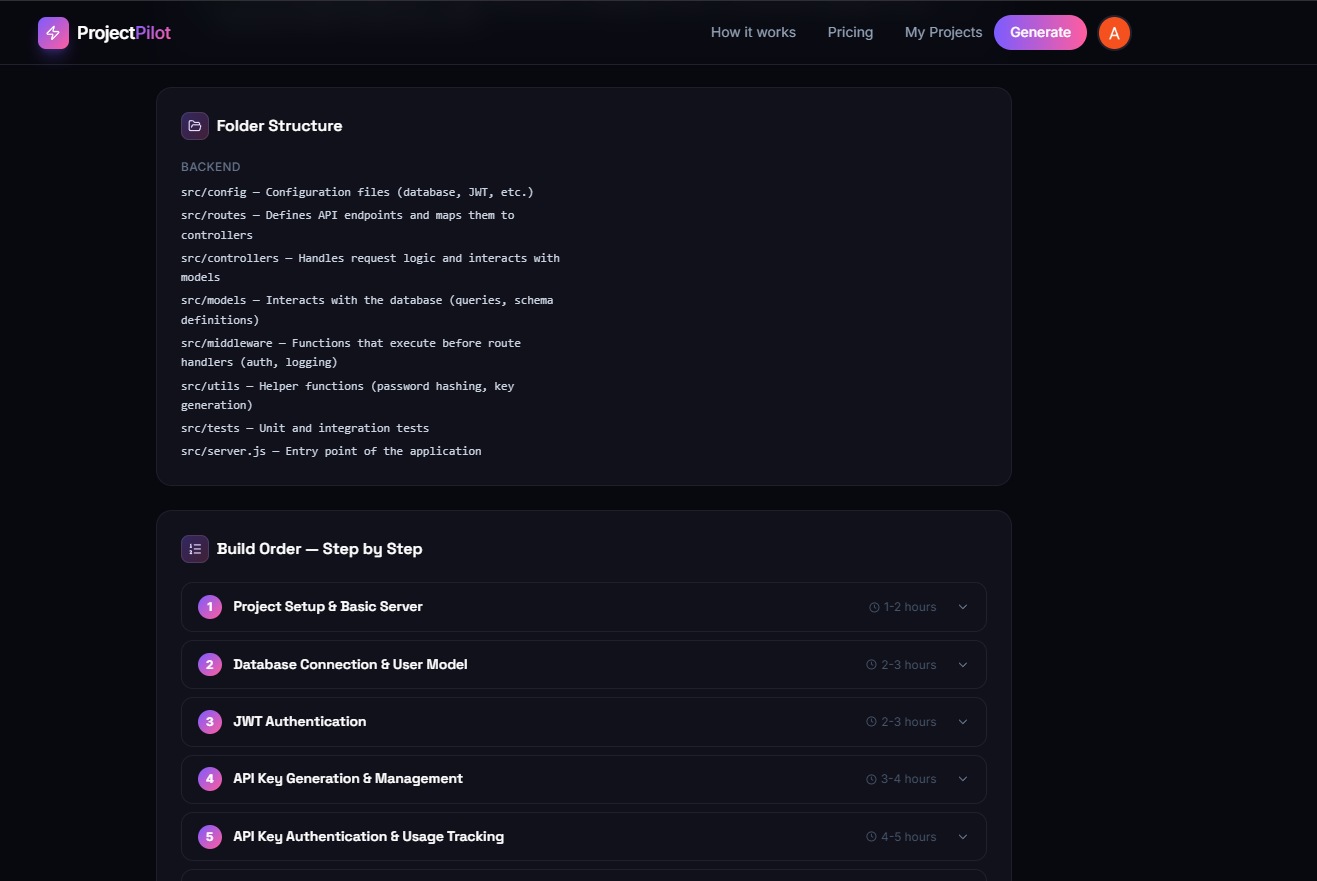Screen dimensions: 1317x881
Task: Click step number 5 badge
Action: pos(210,837)
